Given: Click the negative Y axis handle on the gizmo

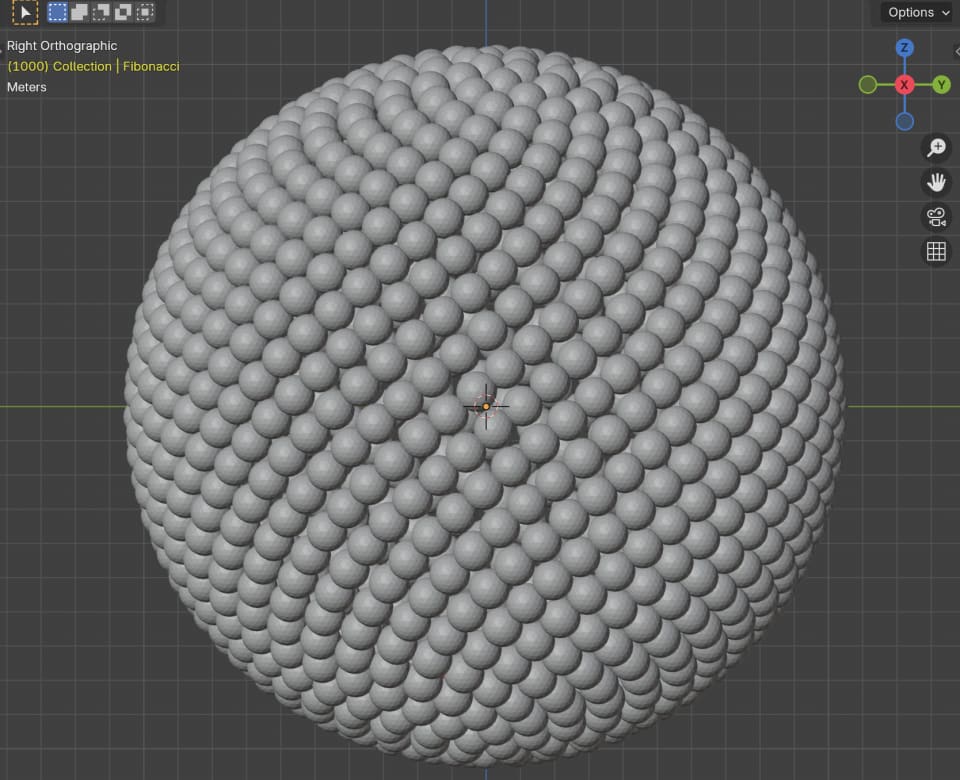Looking at the screenshot, I should click(x=867, y=85).
